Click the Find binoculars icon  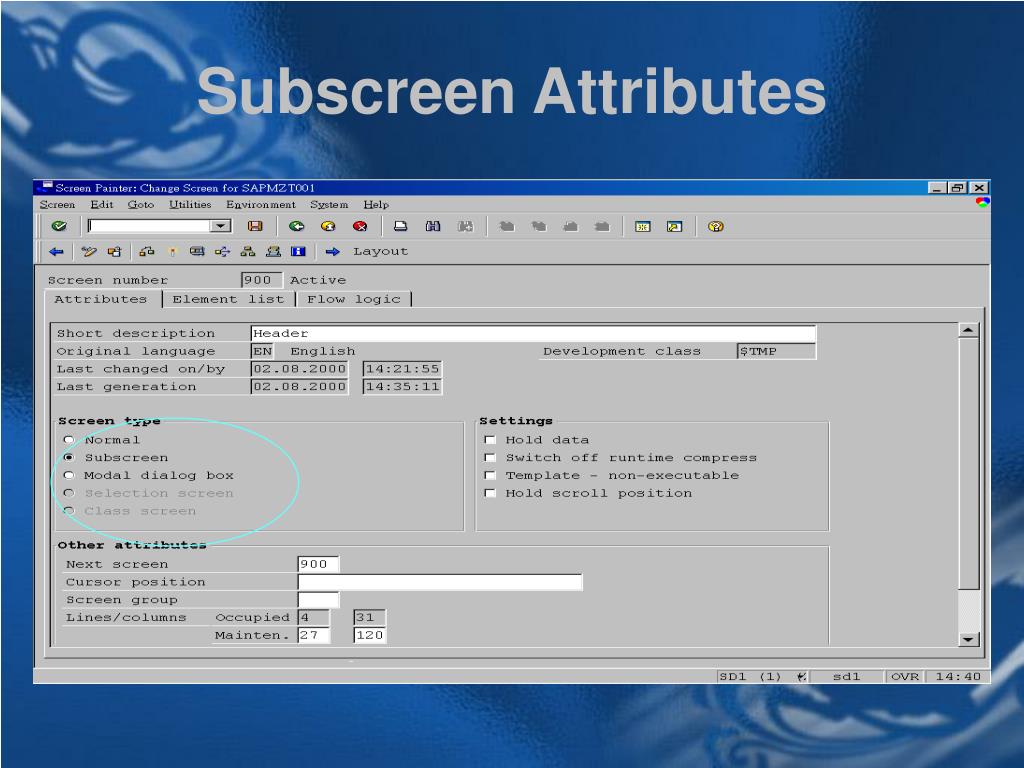coord(432,226)
